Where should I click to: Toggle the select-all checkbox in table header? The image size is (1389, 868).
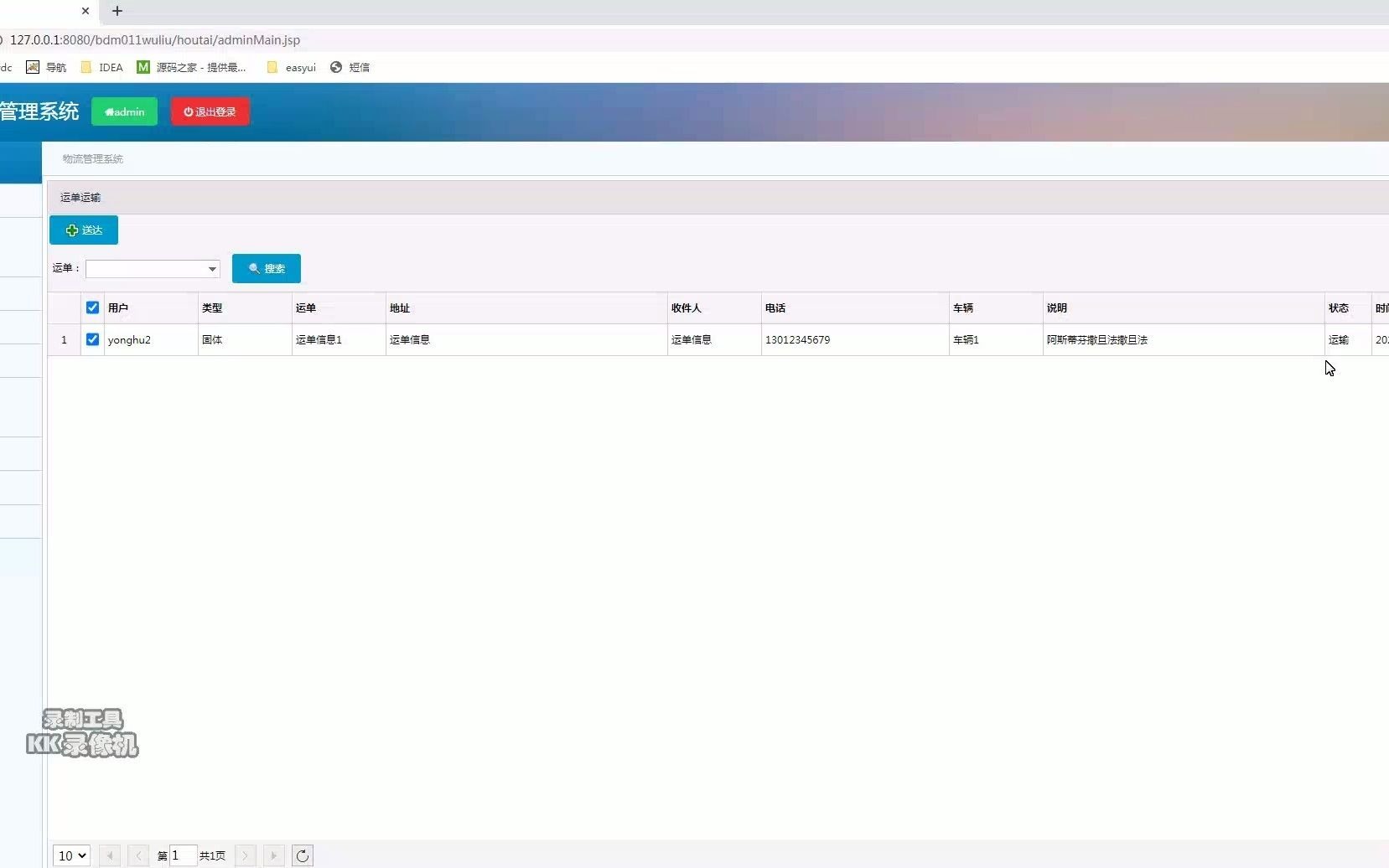(x=92, y=307)
